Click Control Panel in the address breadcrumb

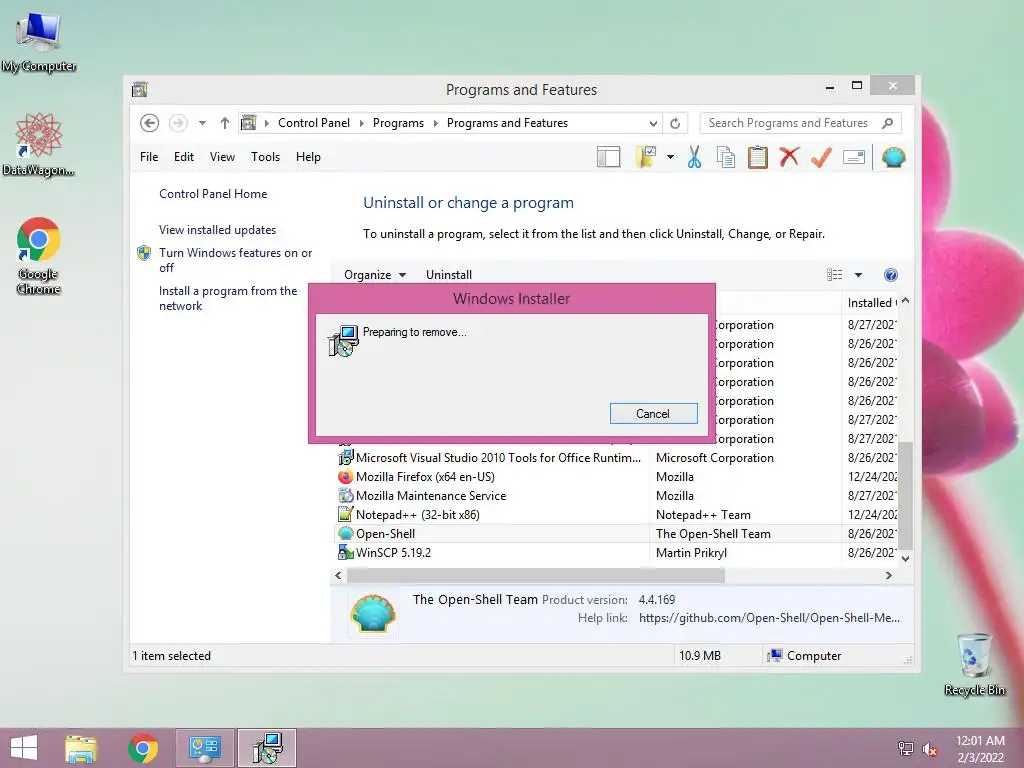[313, 123]
